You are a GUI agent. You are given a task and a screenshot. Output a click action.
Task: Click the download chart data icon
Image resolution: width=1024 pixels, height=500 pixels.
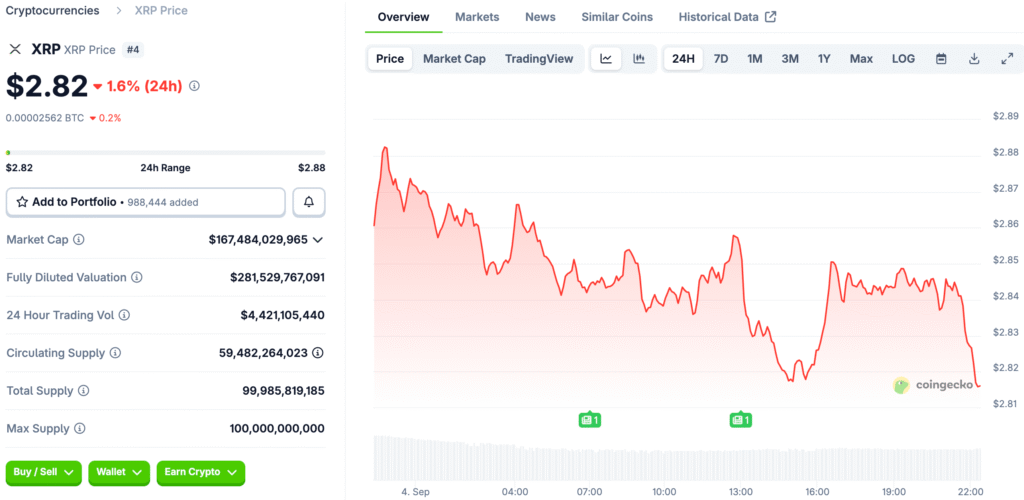pos(974,59)
